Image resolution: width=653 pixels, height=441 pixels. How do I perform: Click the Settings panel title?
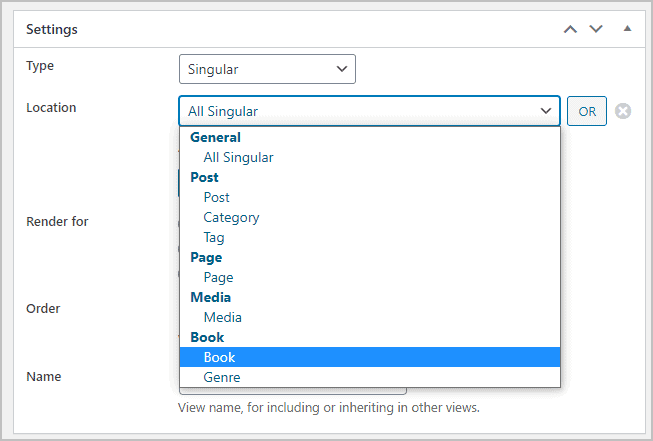(52, 30)
